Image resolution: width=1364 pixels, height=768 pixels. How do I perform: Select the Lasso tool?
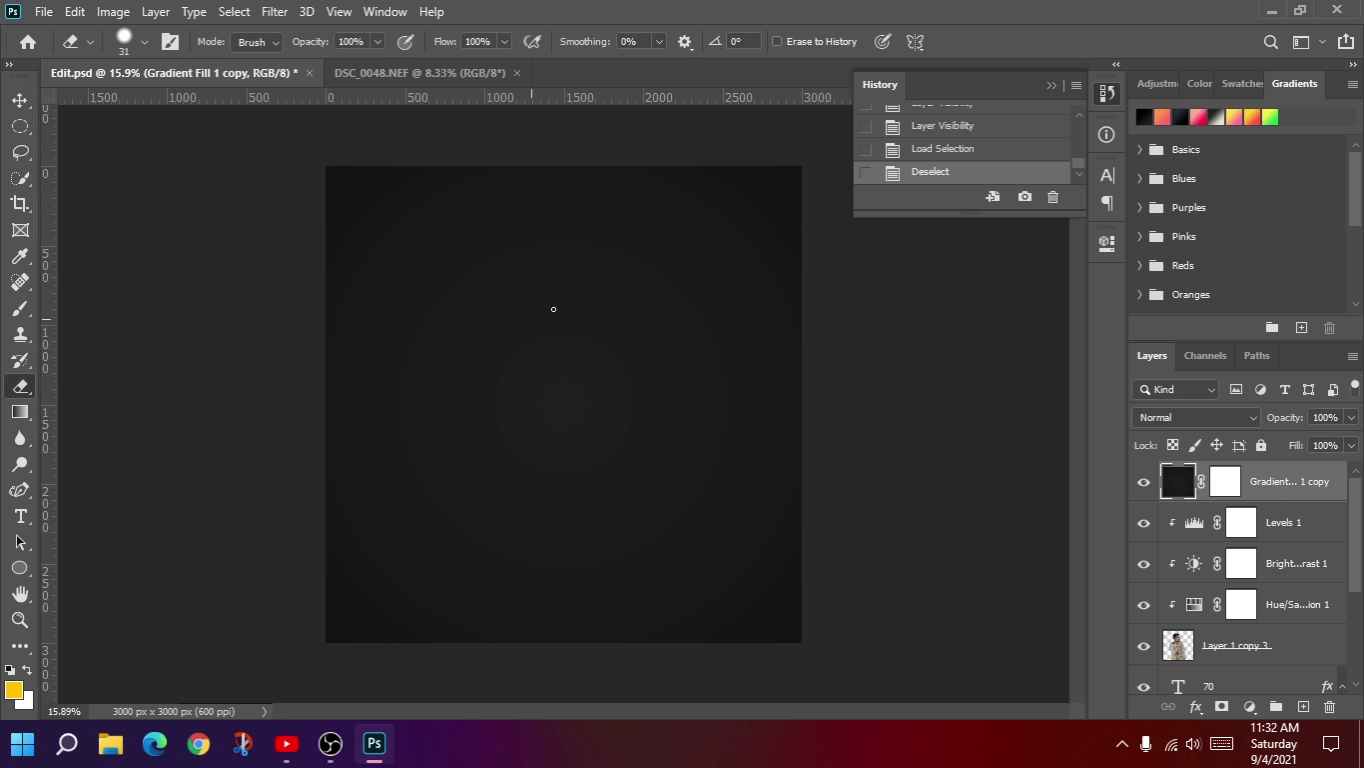click(x=20, y=152)
